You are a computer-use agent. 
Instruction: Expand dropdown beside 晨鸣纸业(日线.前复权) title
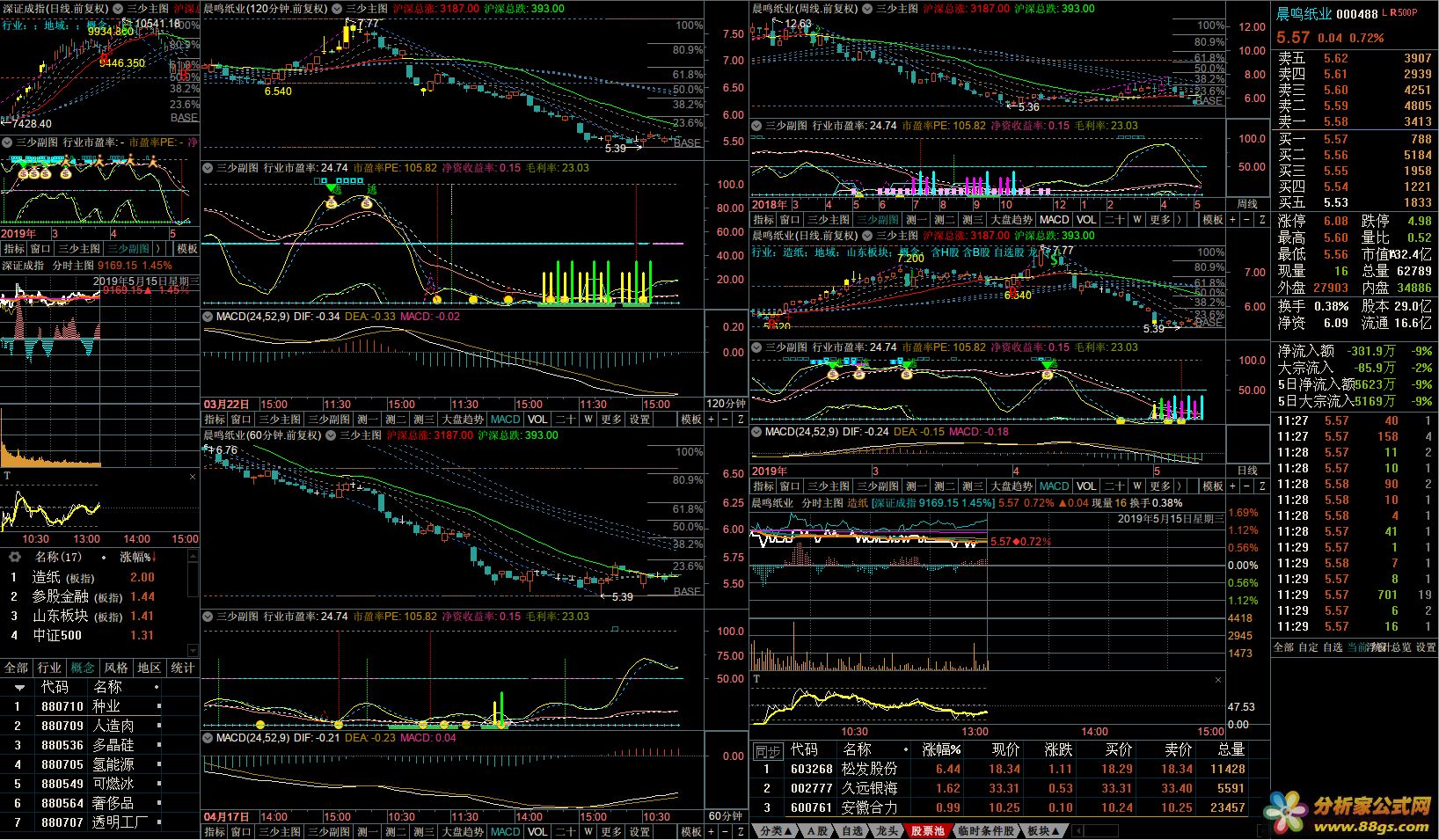coord(869,236)
